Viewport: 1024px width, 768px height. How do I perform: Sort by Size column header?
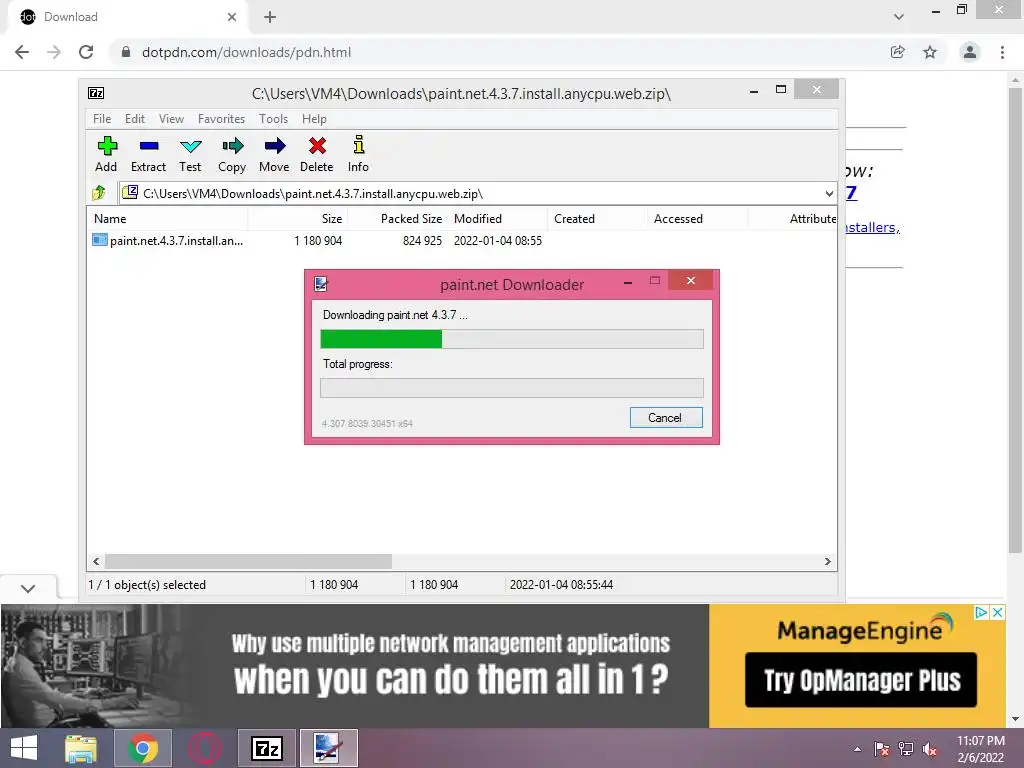(x=297, y=219)
